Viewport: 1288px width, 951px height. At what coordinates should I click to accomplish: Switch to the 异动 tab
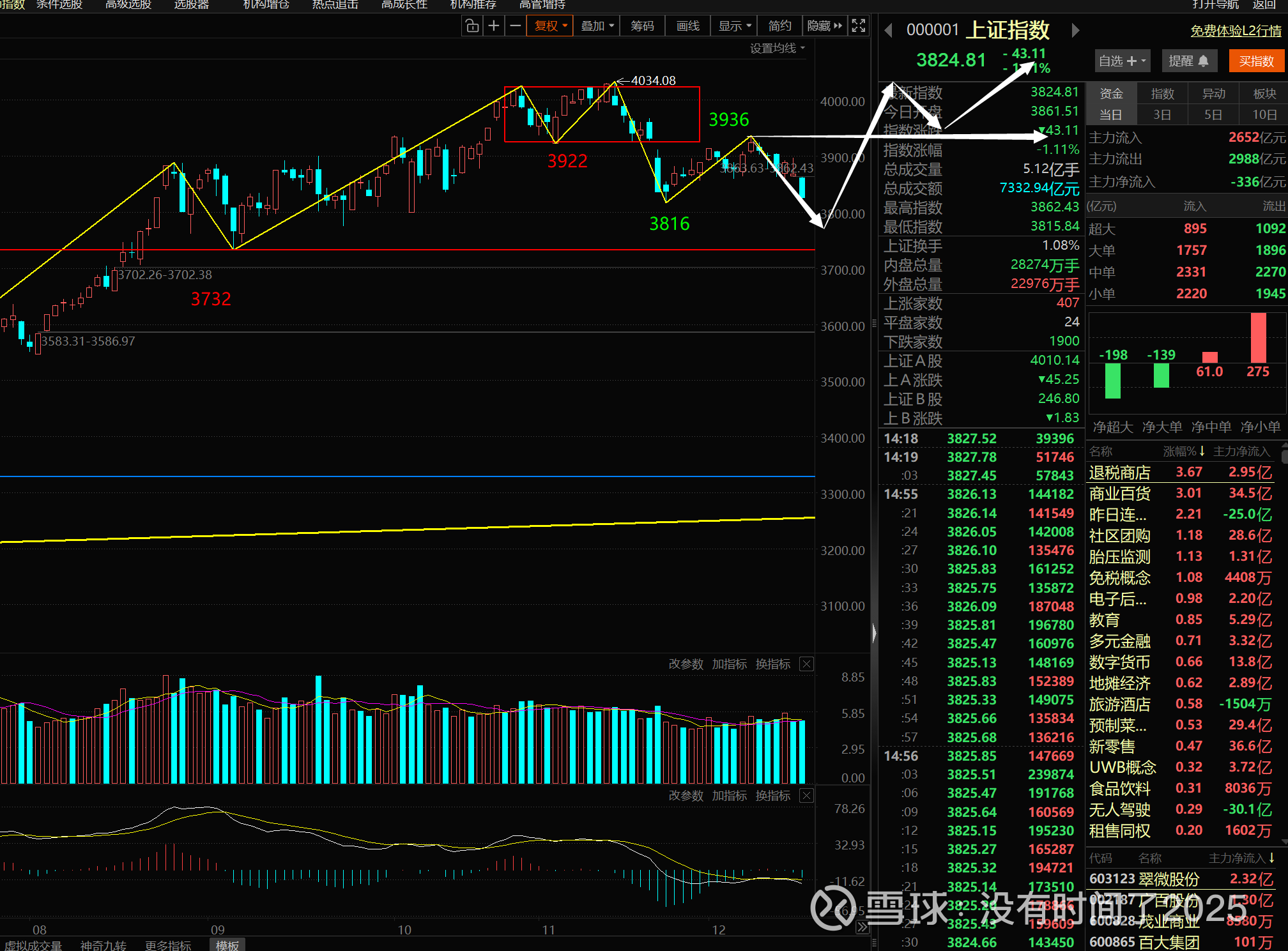point(1213,94)
